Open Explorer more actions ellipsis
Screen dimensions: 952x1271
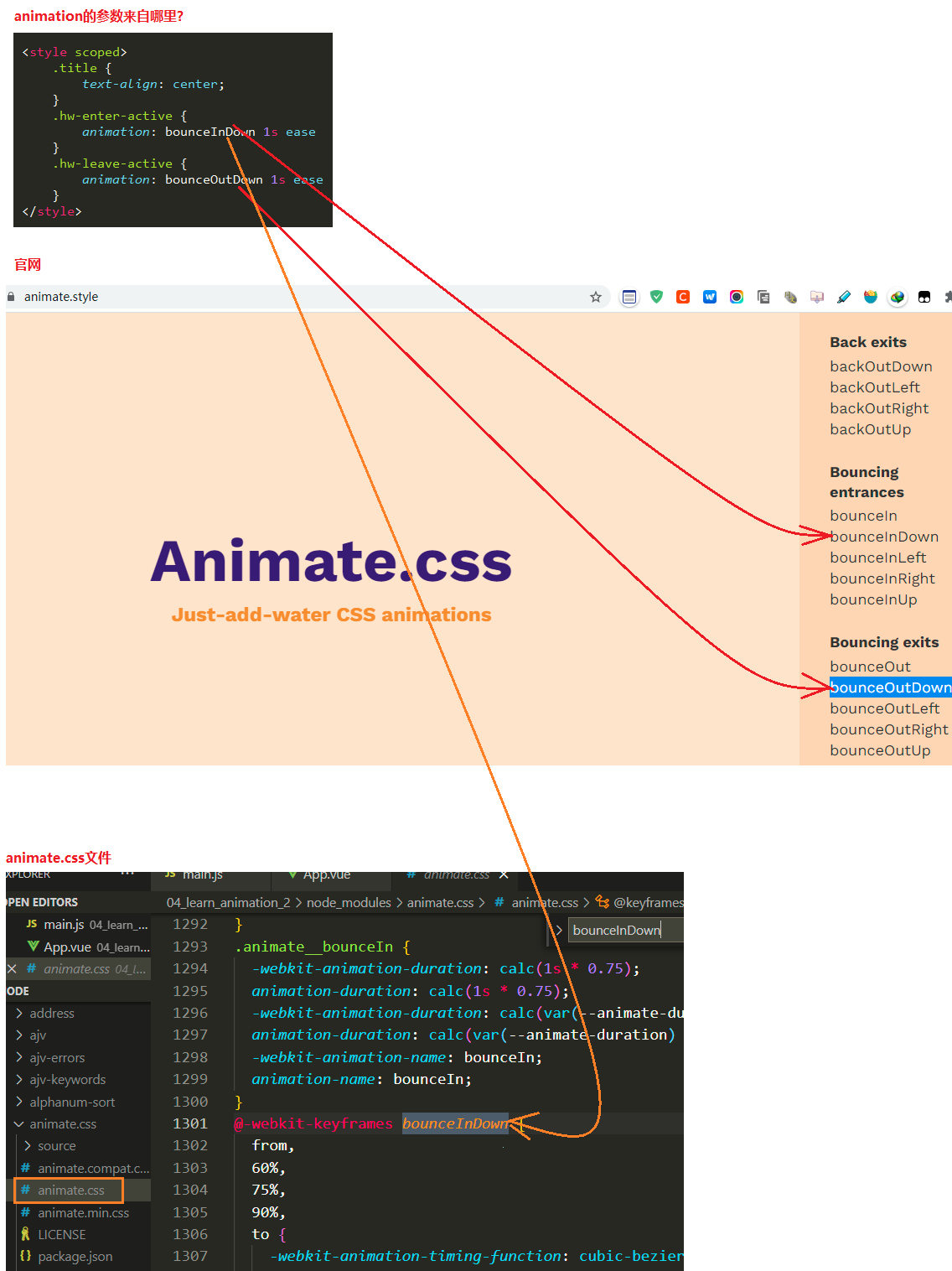127,874
